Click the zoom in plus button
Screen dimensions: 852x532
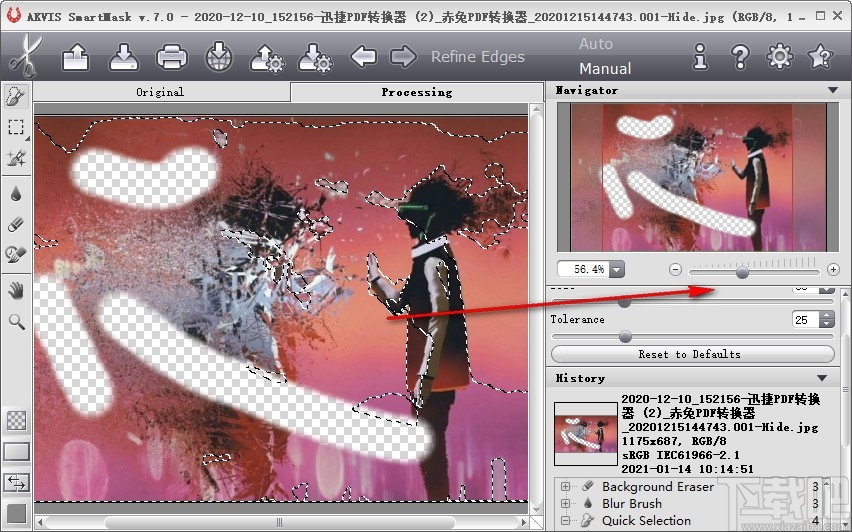coord(833,270)
